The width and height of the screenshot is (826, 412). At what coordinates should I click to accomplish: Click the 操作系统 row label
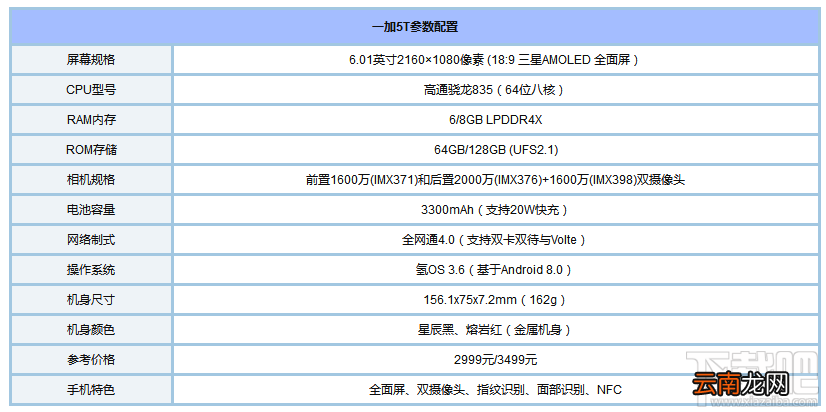tap(91, 270)
